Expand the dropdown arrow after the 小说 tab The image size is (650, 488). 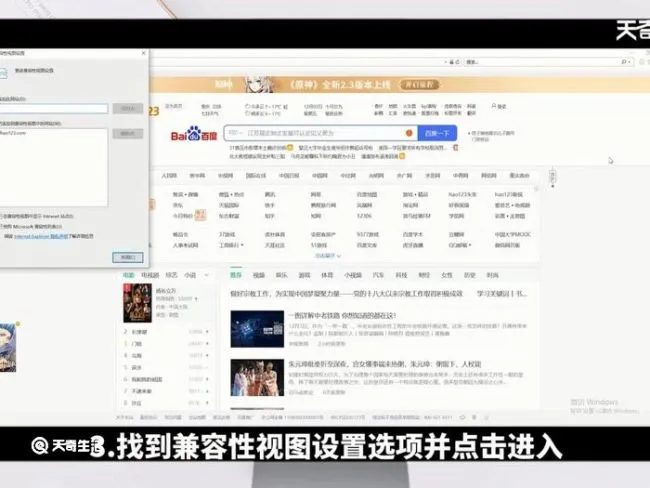pyautogui.click(x=206, y=275)
